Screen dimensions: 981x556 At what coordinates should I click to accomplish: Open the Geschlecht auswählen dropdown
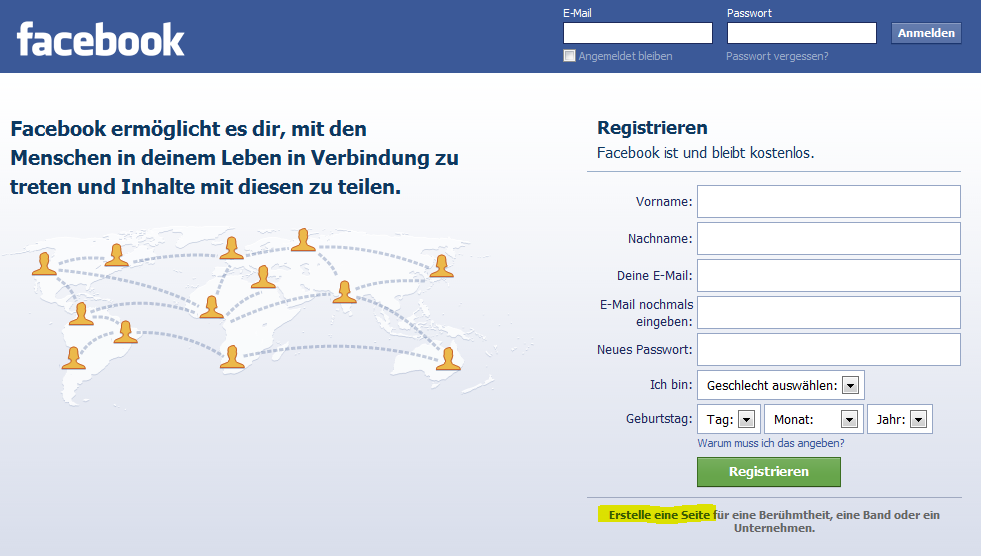pos(781,385)
